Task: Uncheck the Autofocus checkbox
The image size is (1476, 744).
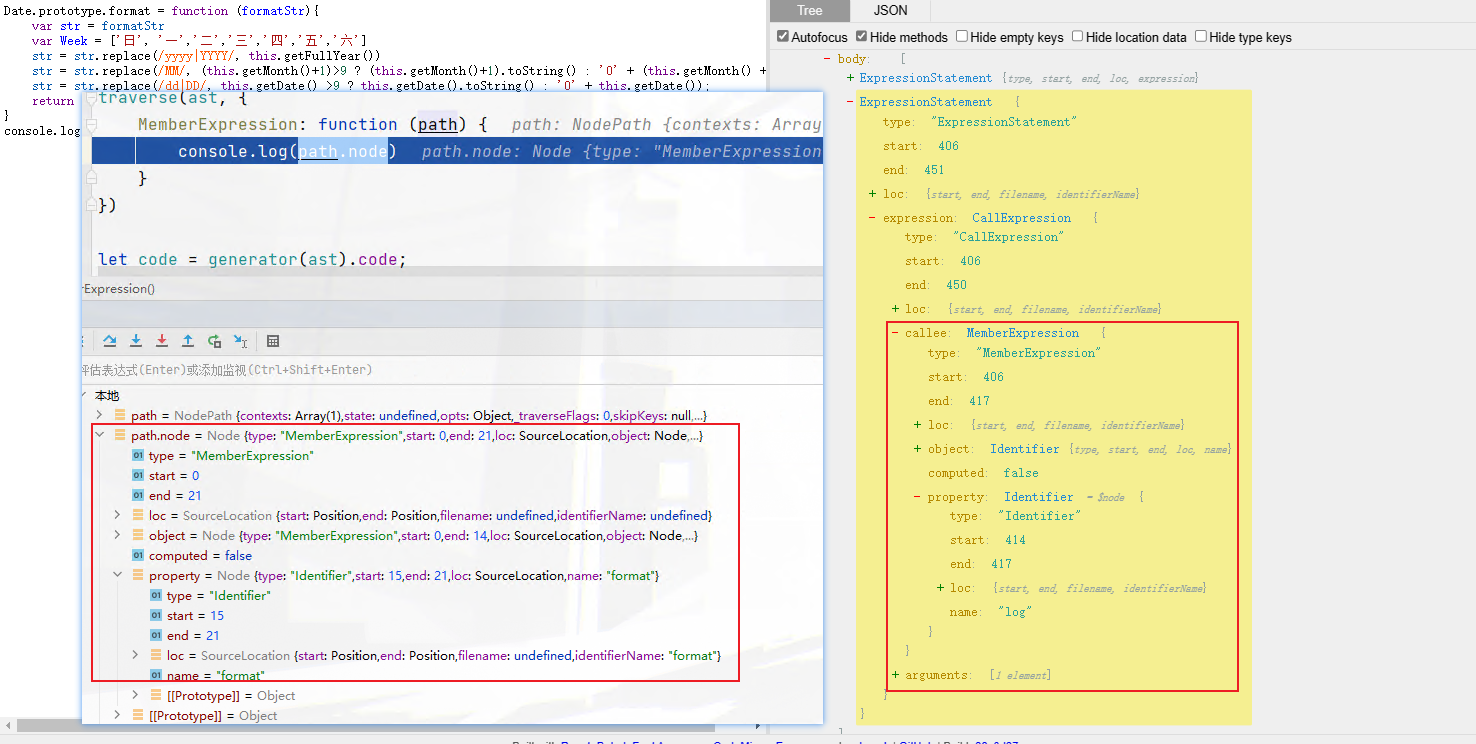Action: click(x=783, y=37)
